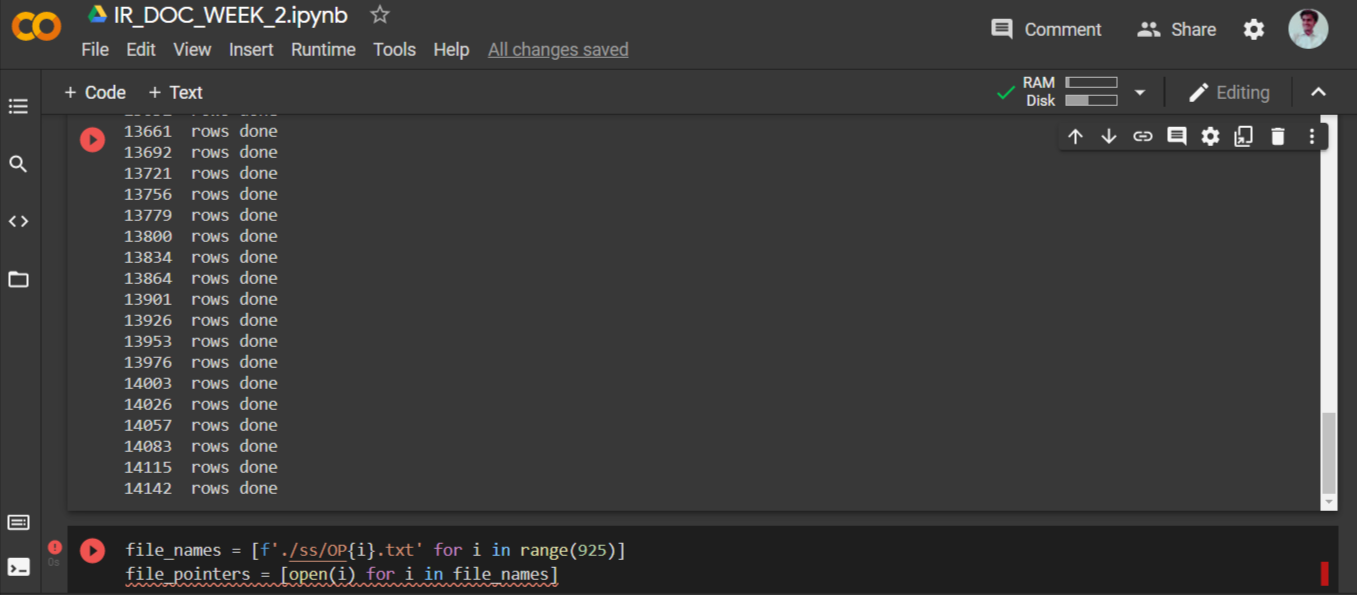Share the IR_DOC_WEEK_2 notebook

point(1176,29)
